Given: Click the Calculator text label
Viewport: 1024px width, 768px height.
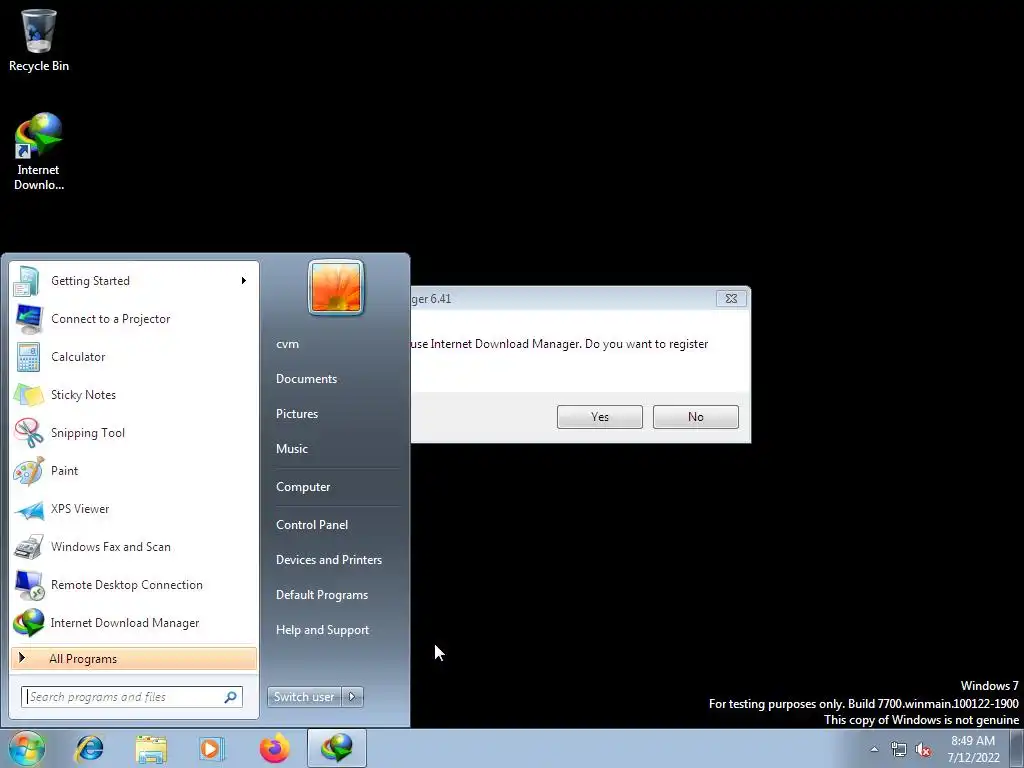Looking at the screenshot, I should (x=78, y=357).
